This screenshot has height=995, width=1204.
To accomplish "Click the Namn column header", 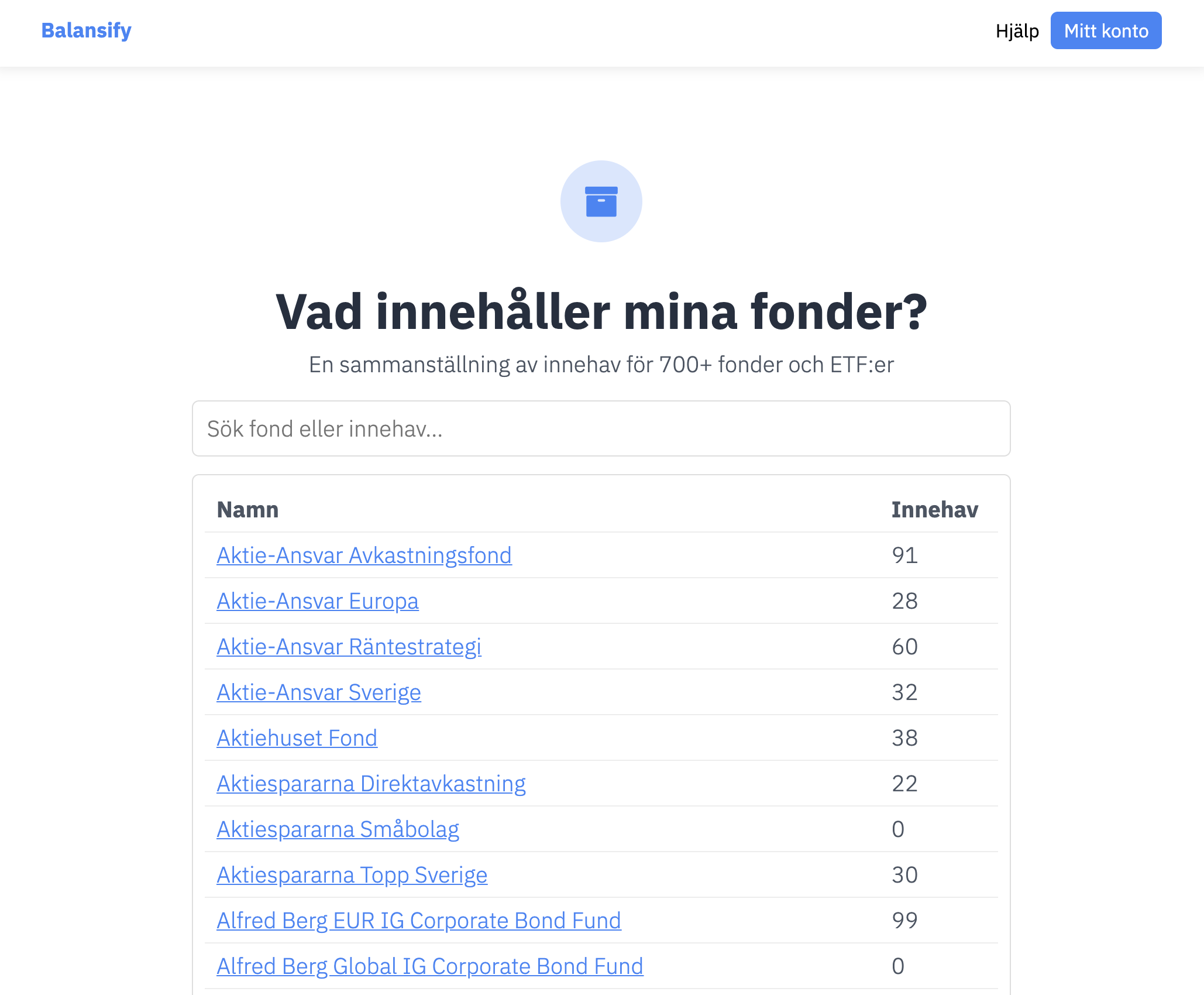I will pyautogui.click(x=247, y=510).
